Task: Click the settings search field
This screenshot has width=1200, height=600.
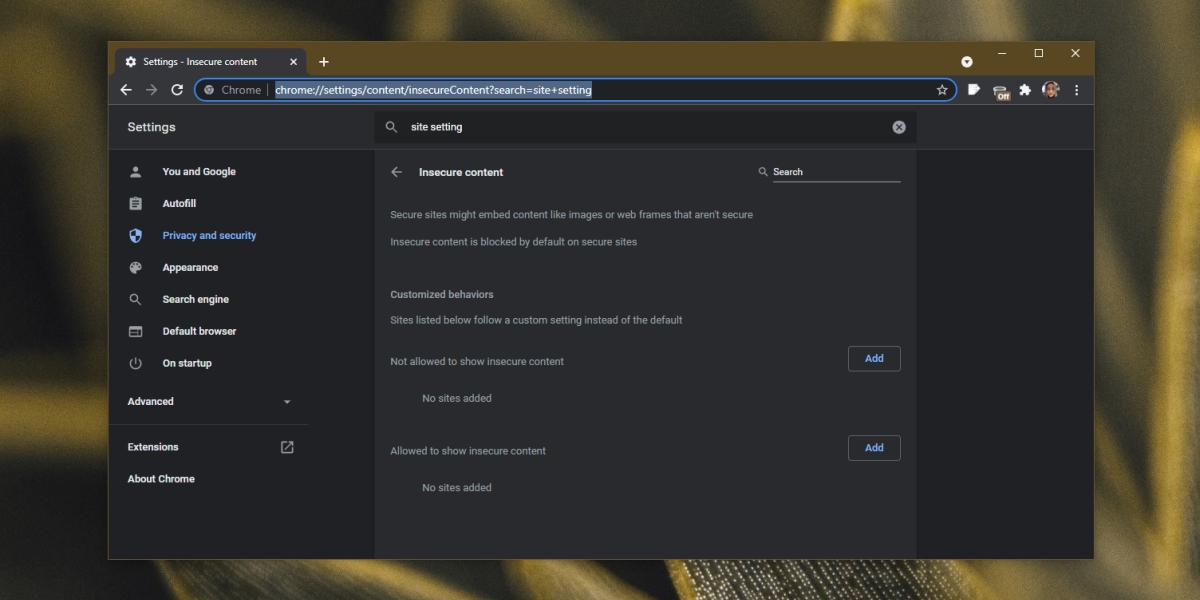Action: click(x=645, y=127)
